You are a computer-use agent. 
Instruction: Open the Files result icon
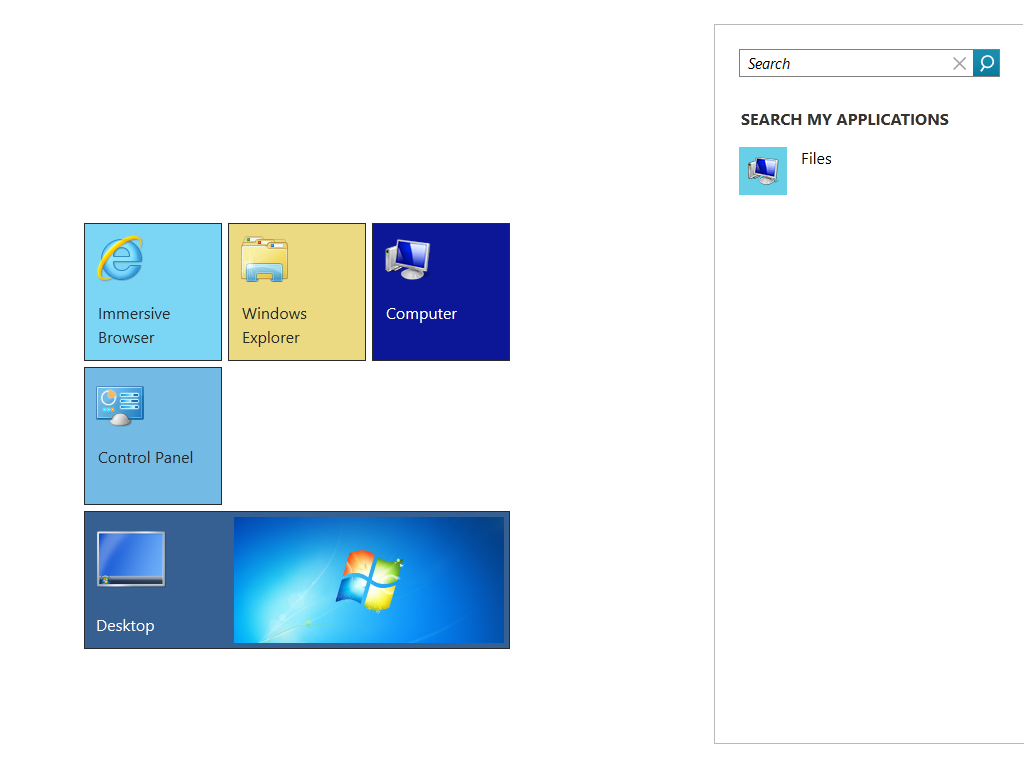tap(763, 171)
